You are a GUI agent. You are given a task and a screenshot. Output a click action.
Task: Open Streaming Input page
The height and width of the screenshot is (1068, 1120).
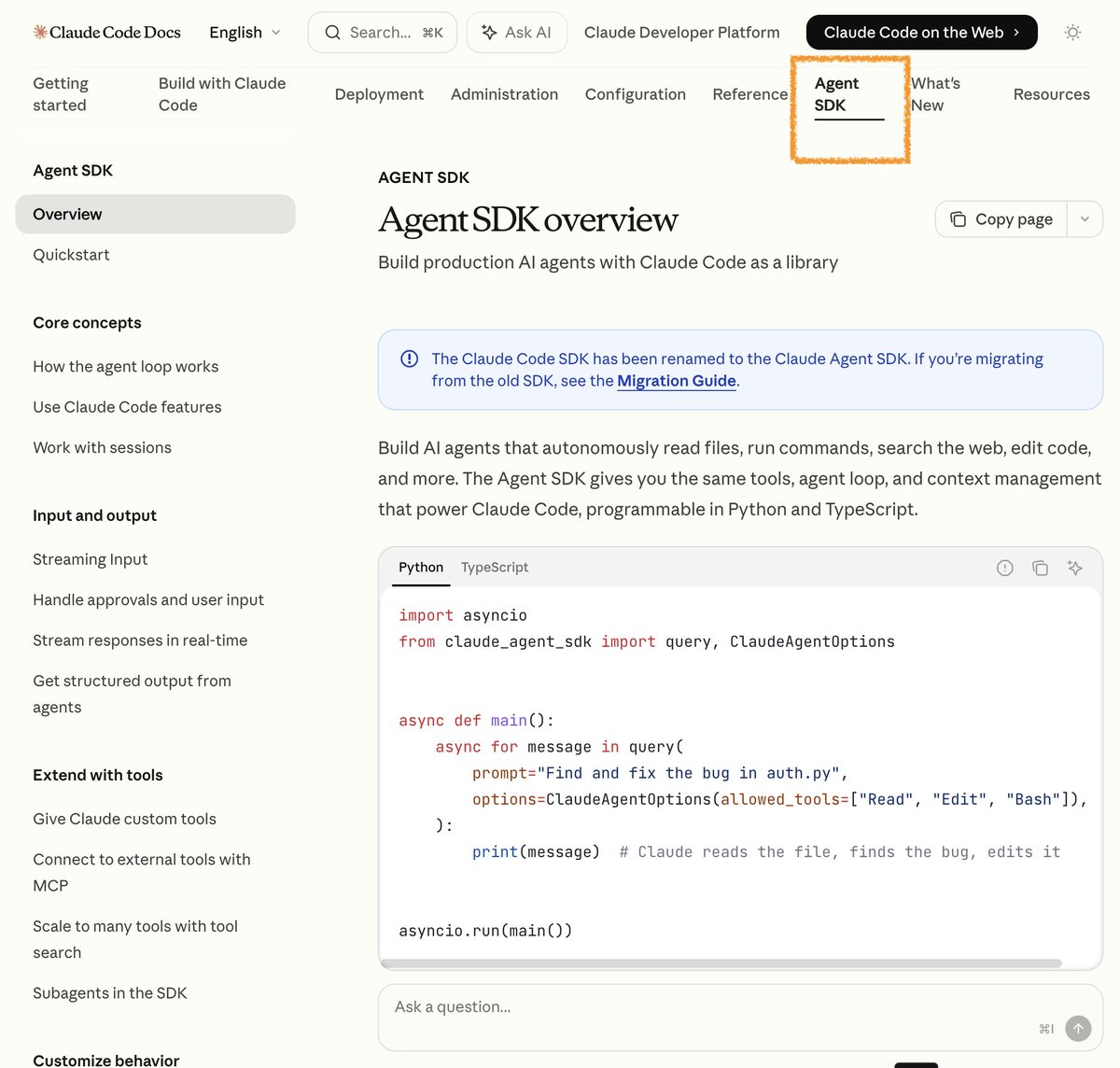coord(90,559)
